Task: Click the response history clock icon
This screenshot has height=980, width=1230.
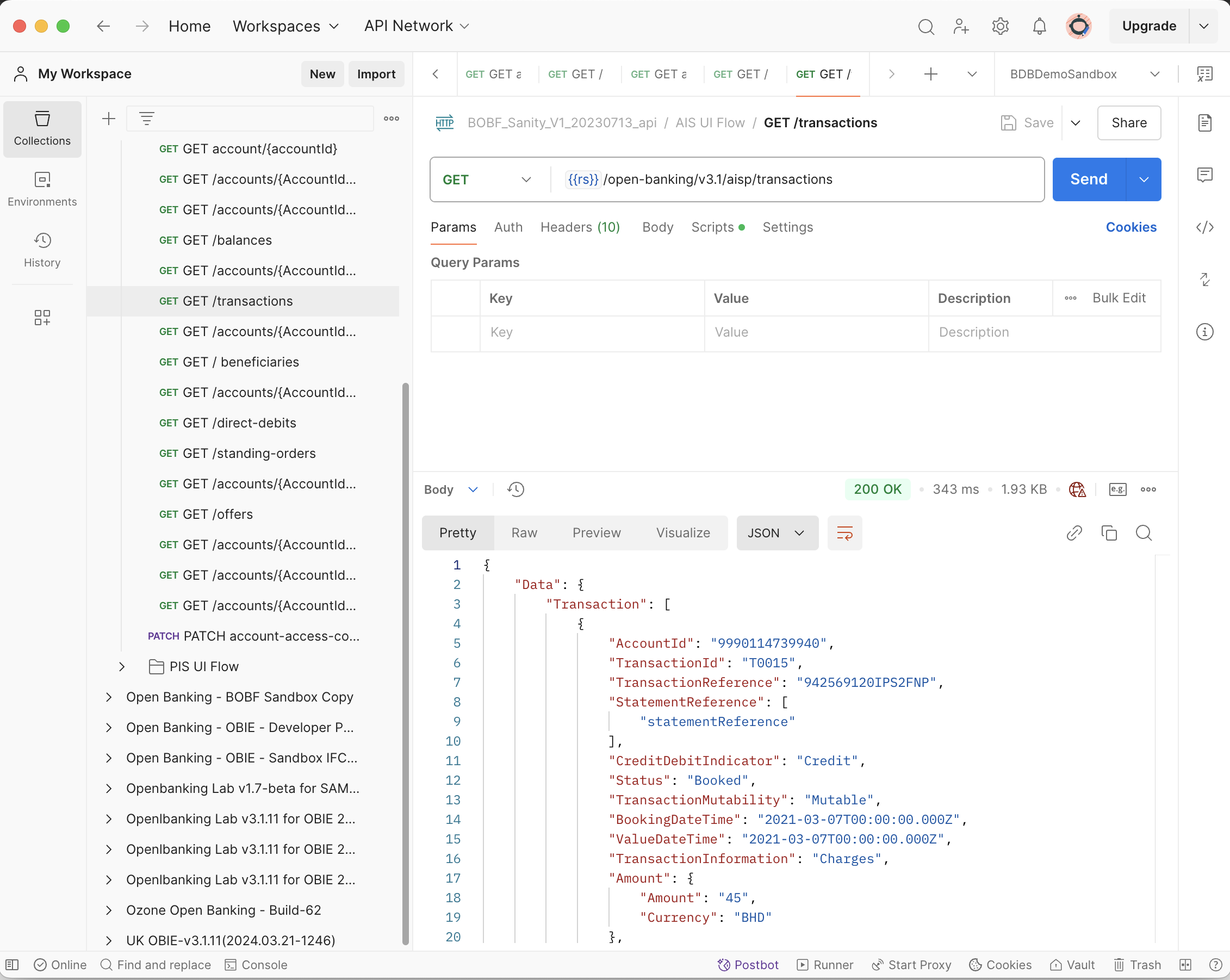Action: pyautogui.click(x=515, y=489)
